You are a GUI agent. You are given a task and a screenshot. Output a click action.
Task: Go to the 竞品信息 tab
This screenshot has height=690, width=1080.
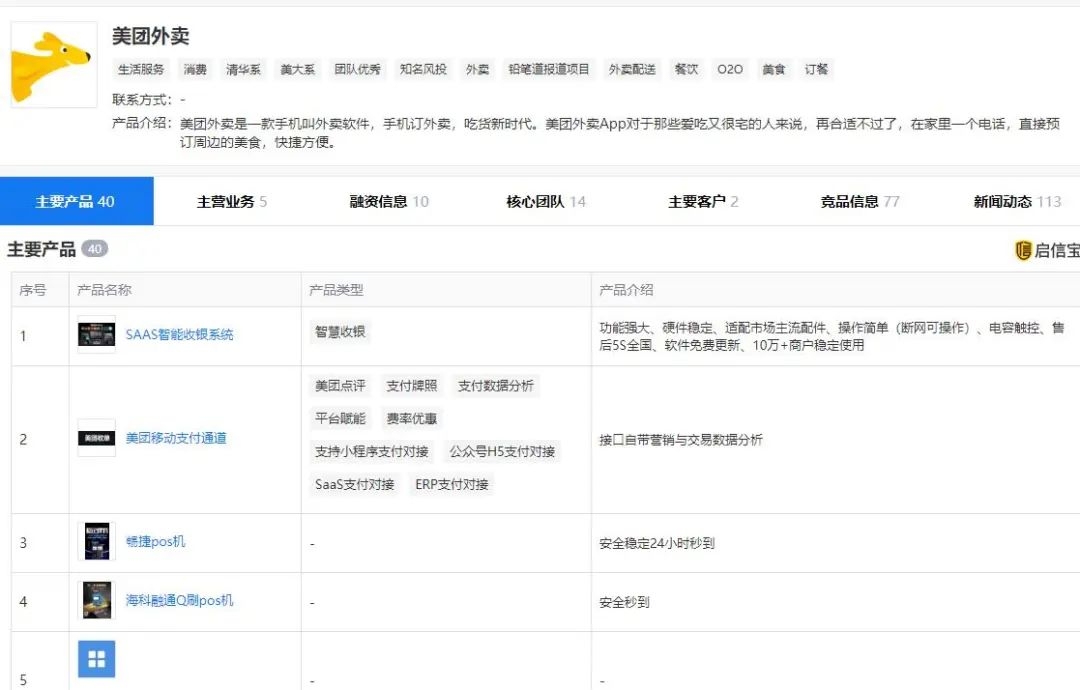[860, 201]
